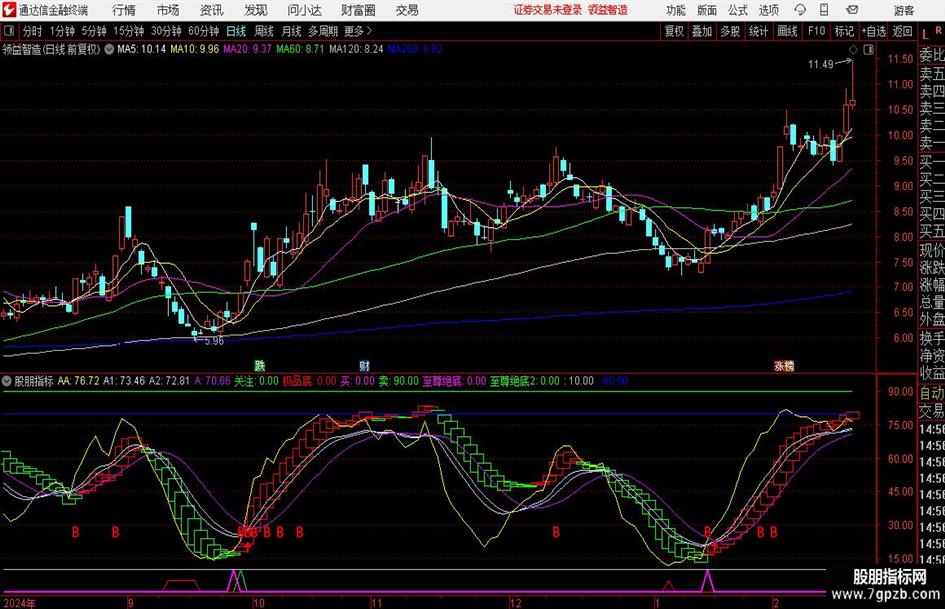Click the MA120: 8.24 label
The image size is (945, 609).
pyautogui.click(x=356, y=49)
